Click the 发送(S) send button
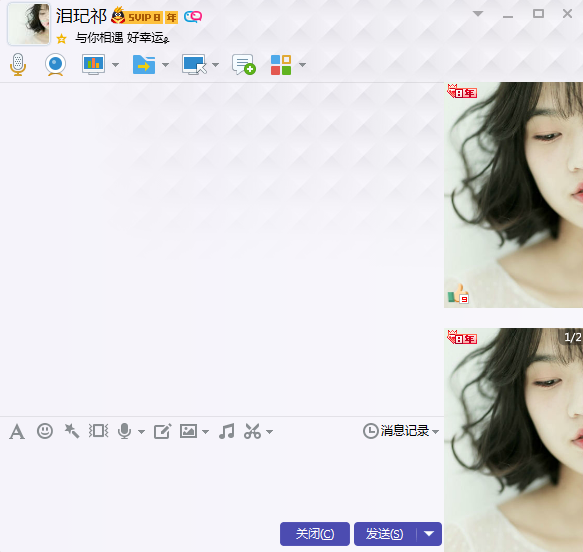The image size is (583, 552). click(385, 534)
